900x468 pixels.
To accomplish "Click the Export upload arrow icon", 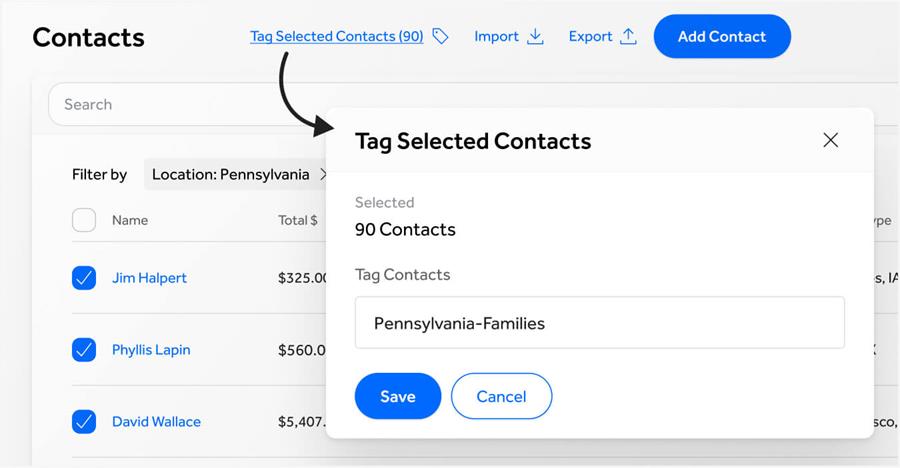I will [629, 36].
